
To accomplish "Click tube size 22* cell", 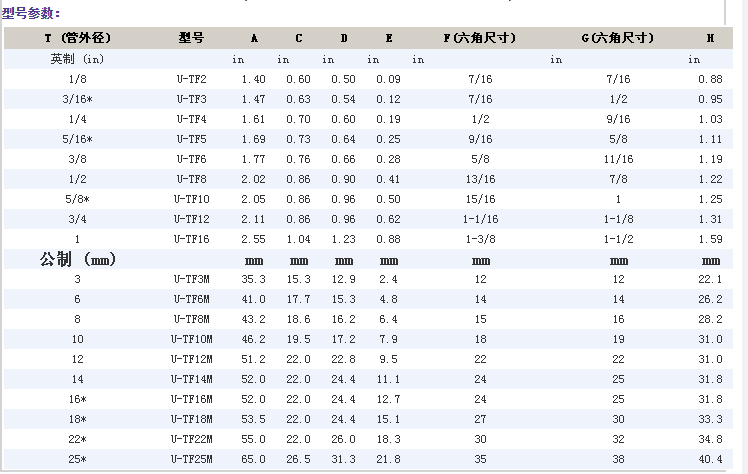I will [77, 440].
